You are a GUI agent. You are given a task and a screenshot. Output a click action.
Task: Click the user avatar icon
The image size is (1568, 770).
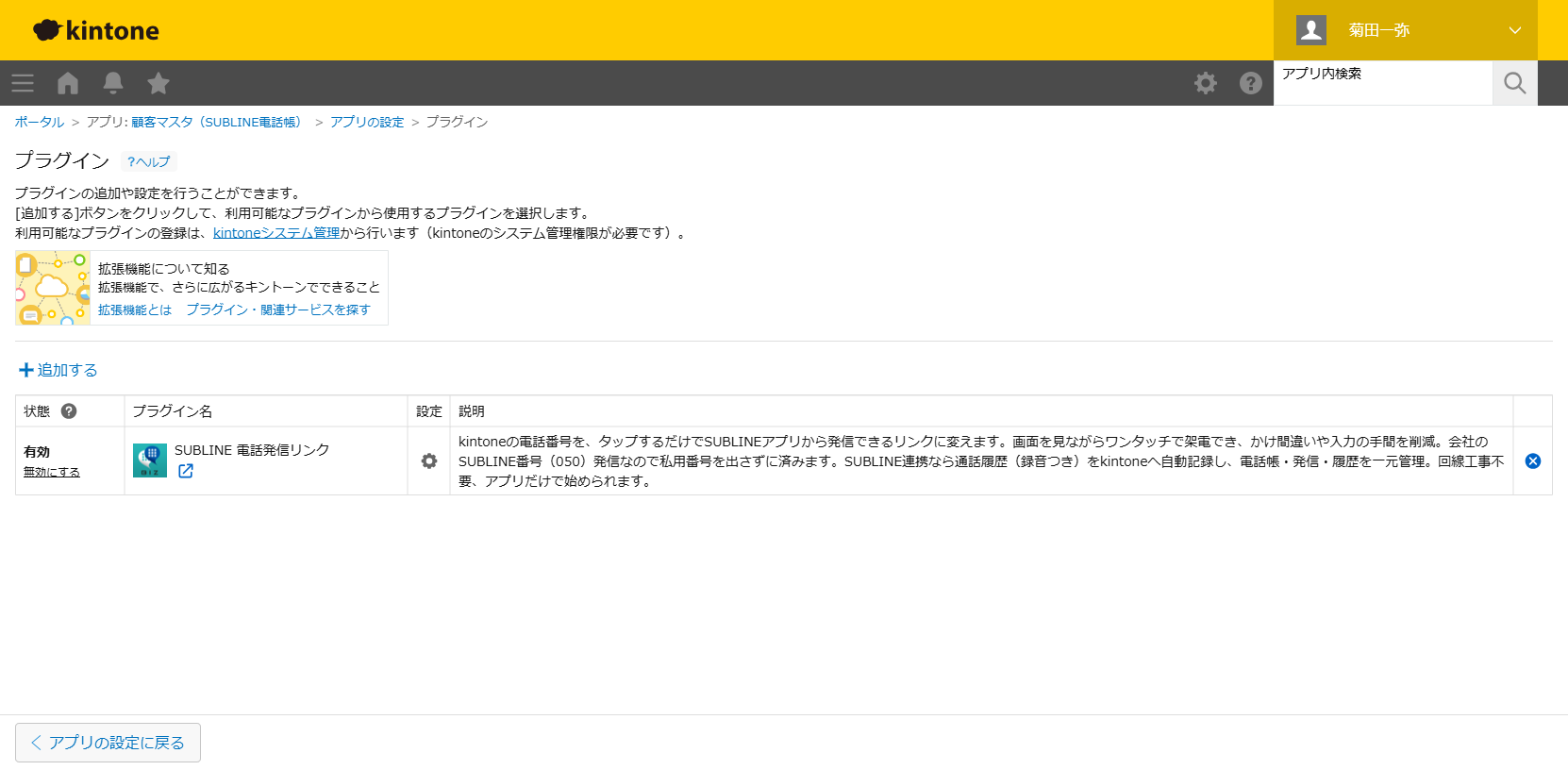point(1311,30)
